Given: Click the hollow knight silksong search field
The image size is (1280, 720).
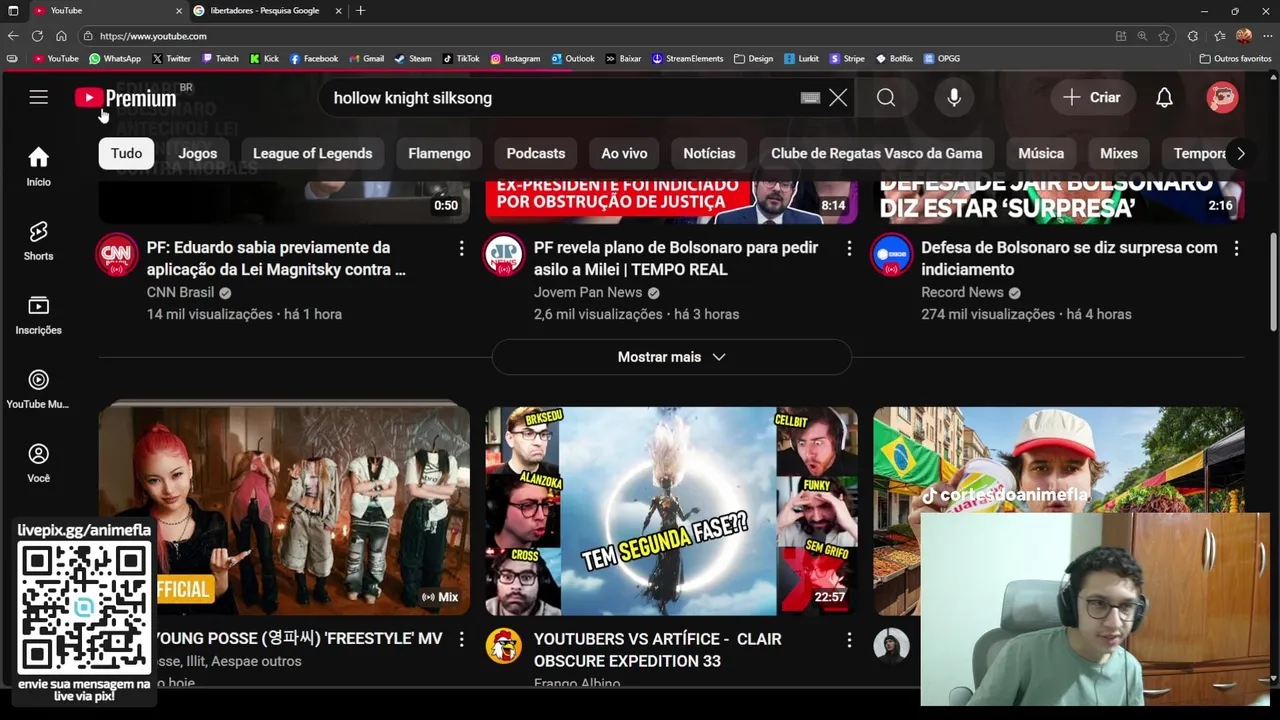Looking at the screenshot, I should point(560,98).
